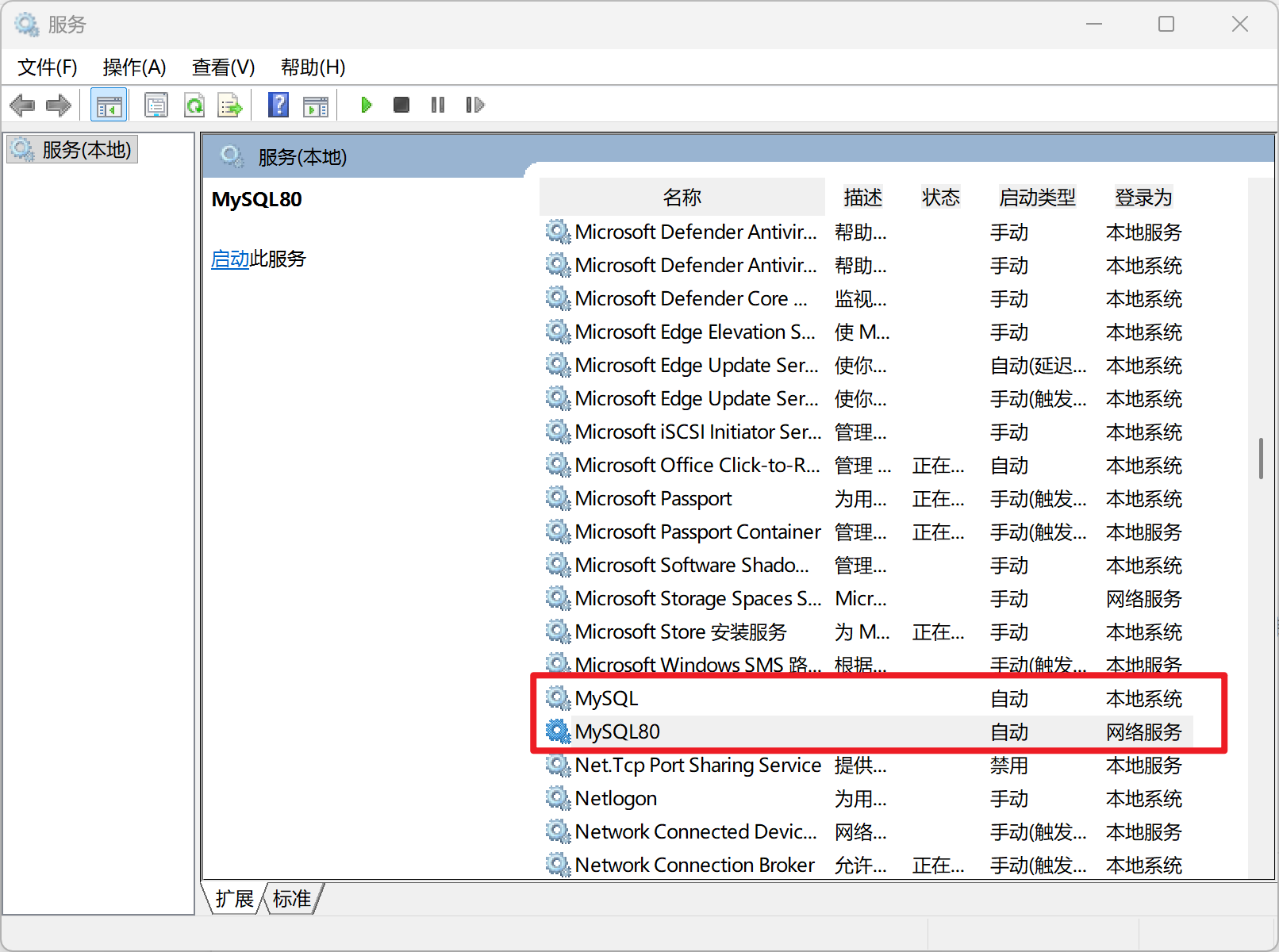Switch to the 扩展 tab
Image resolution: width=1279 pixels, height=952 pixels.
pyautogui.click(x=234, y=898)
